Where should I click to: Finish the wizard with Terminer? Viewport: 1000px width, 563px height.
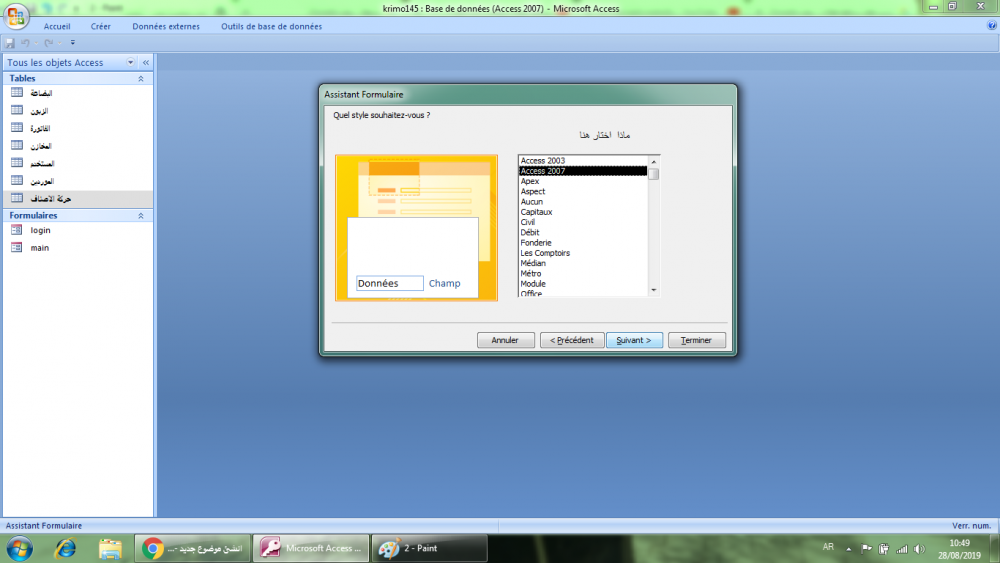(696, 340)
